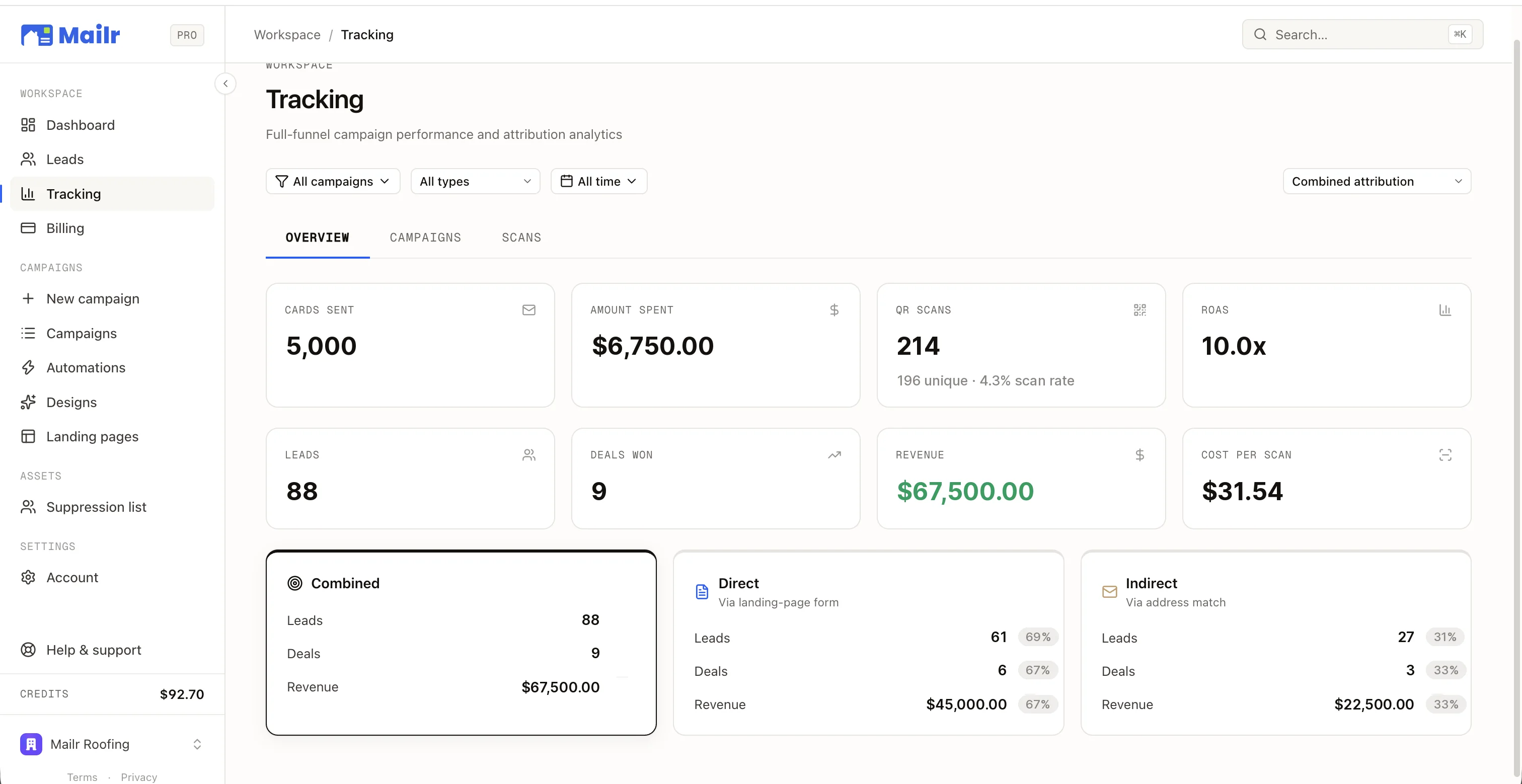Screen dimensions: 1522x784
Task: Click the Mailr logo icon
Action: [x=37, y=35]
